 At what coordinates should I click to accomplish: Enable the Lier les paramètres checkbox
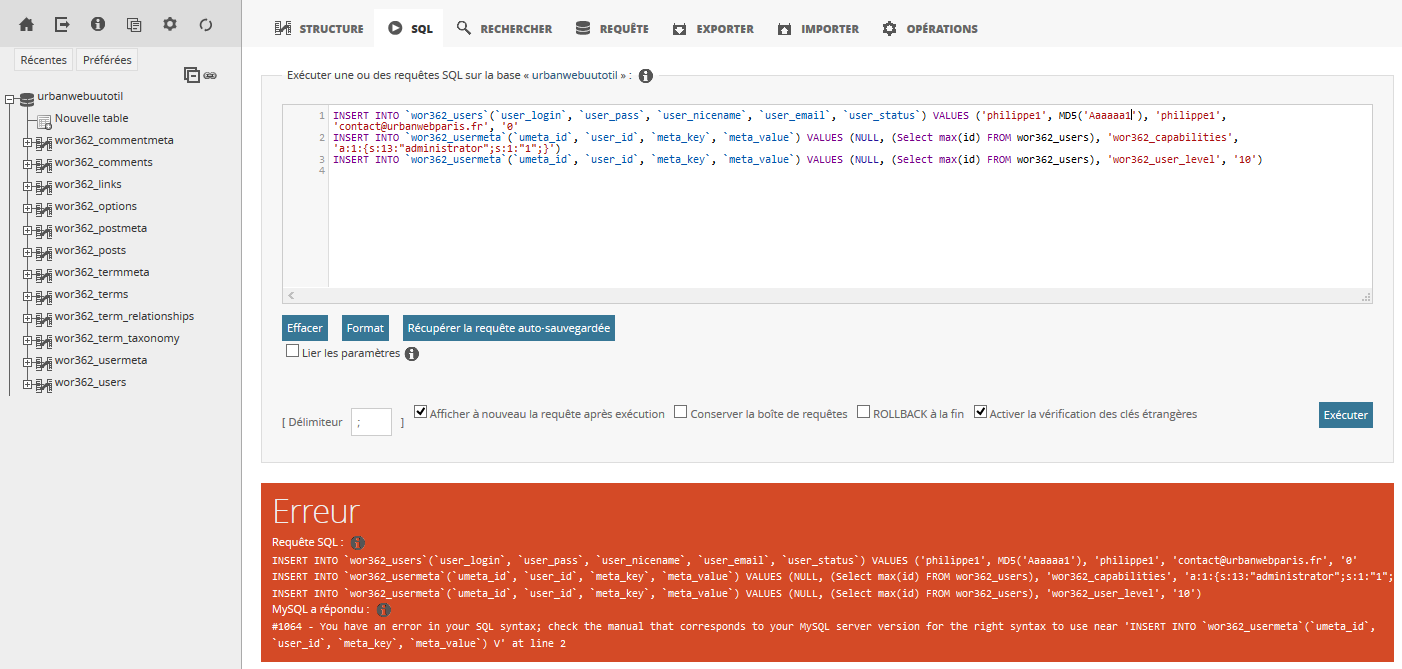click(292, 351)
